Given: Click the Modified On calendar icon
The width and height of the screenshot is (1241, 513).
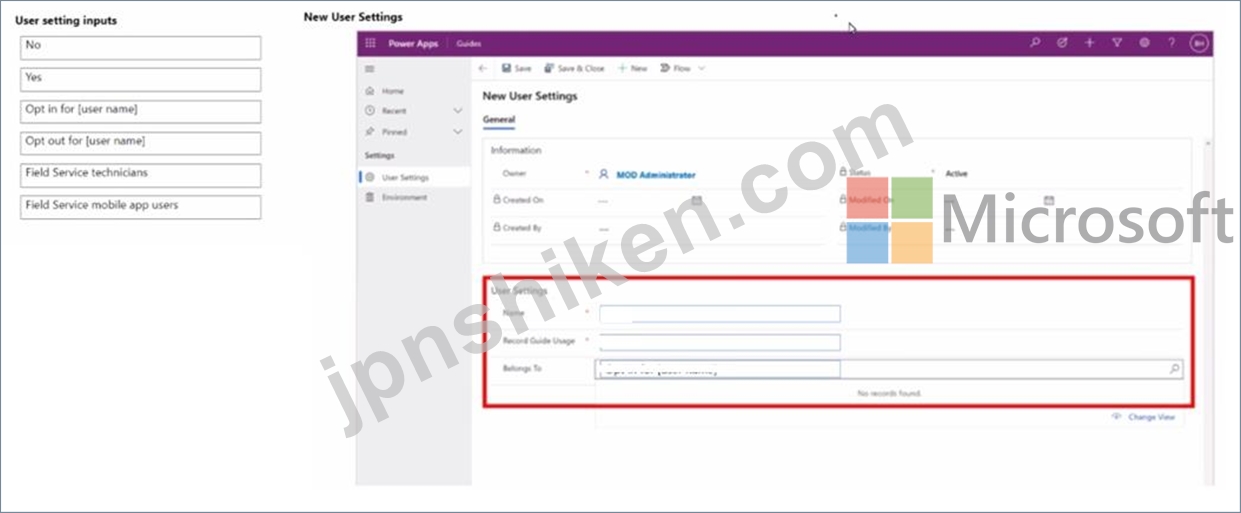Looking at the screenshot, I should point(1049,200).
